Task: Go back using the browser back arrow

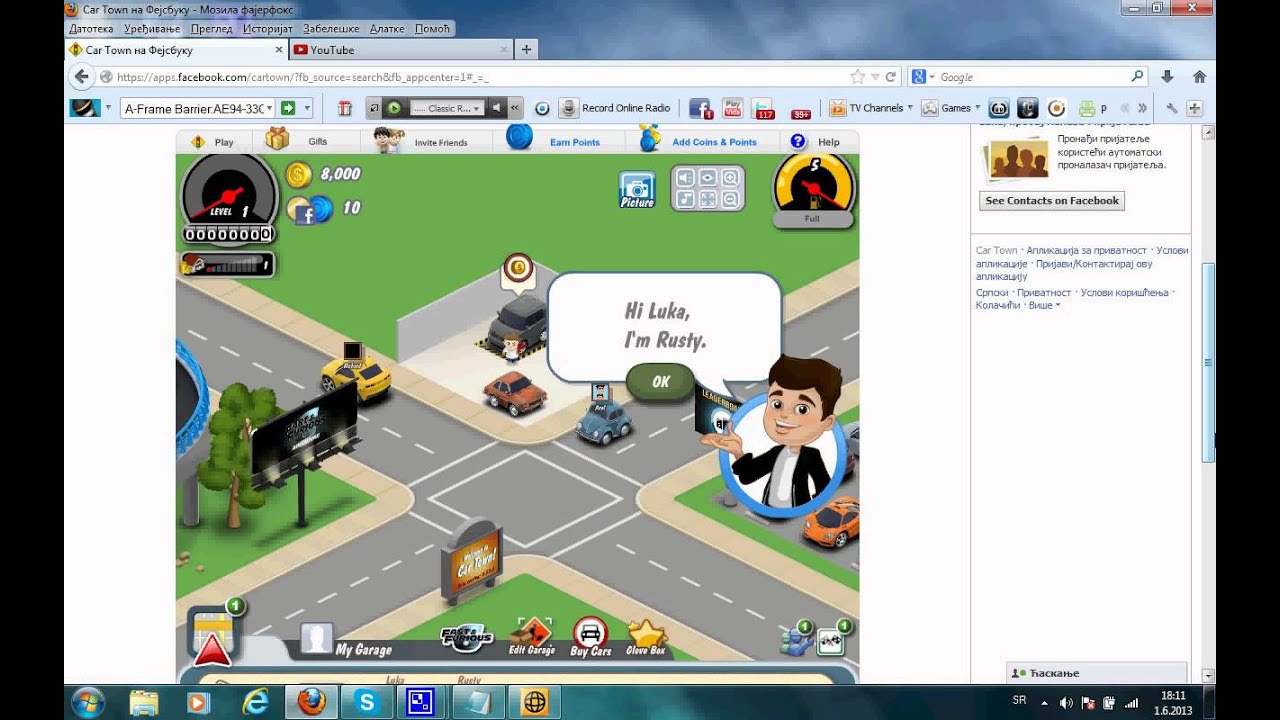Action: (x=82, y=77)
